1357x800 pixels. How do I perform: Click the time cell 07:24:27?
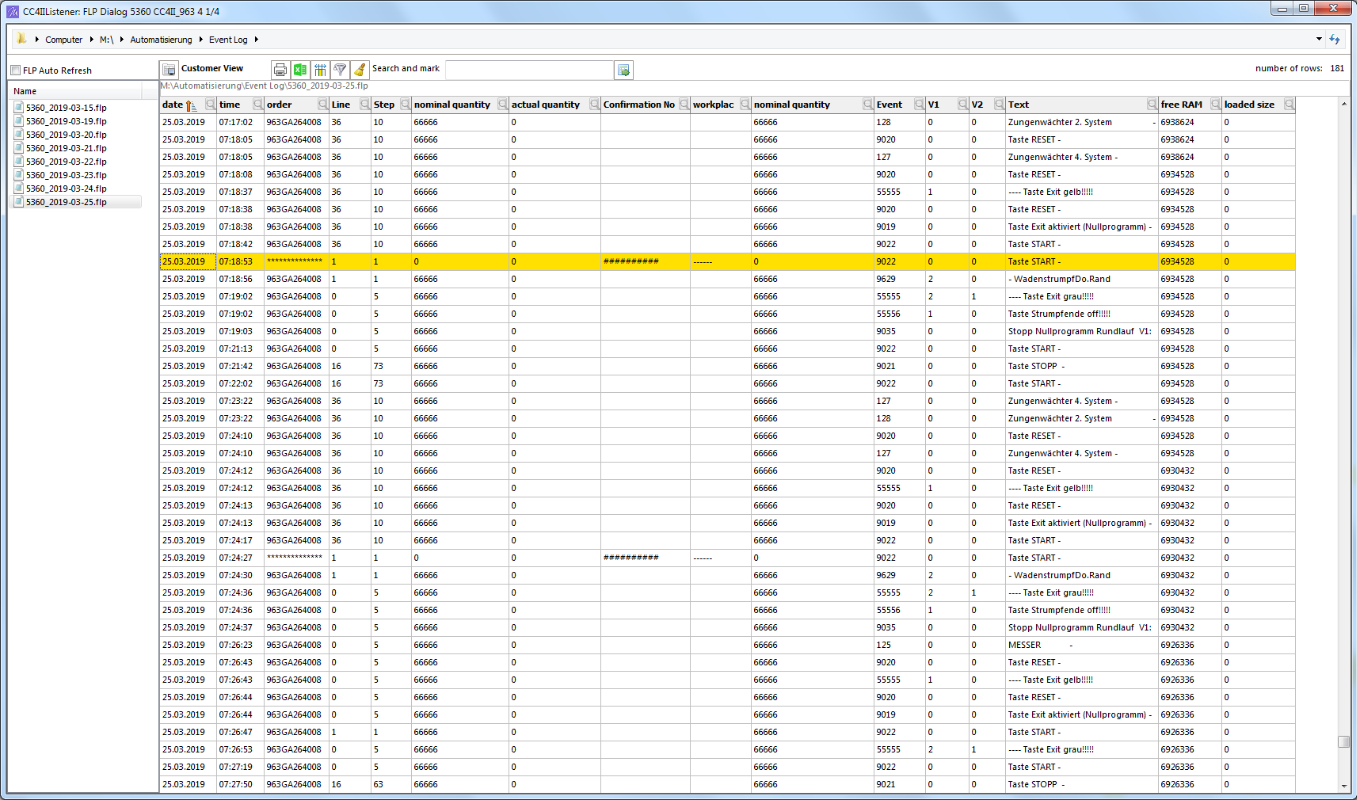[x=240, y=558]
